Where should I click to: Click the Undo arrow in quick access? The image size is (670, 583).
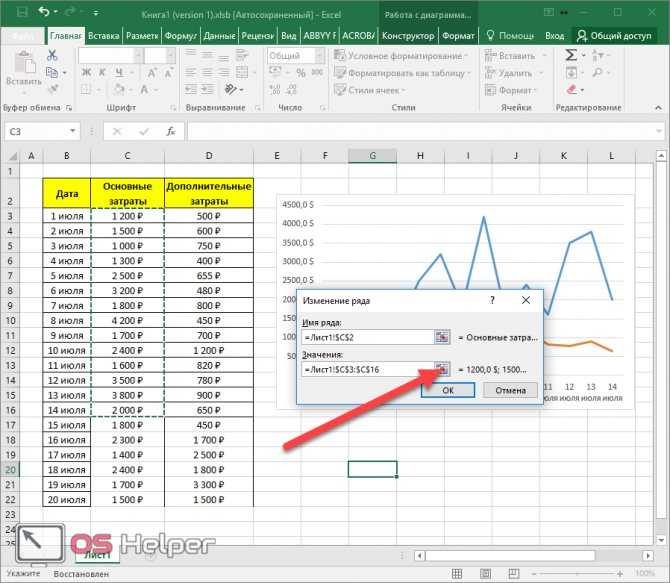click(44, 12)
